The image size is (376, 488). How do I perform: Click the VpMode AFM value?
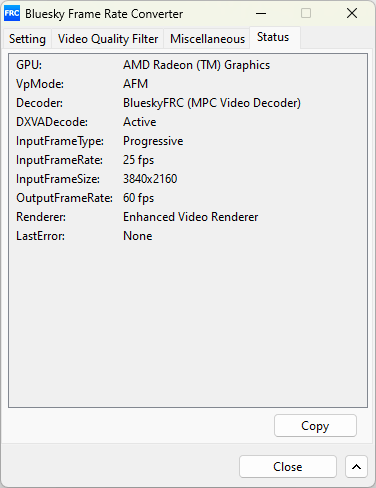pyautogui.click(x=135, y=84)
